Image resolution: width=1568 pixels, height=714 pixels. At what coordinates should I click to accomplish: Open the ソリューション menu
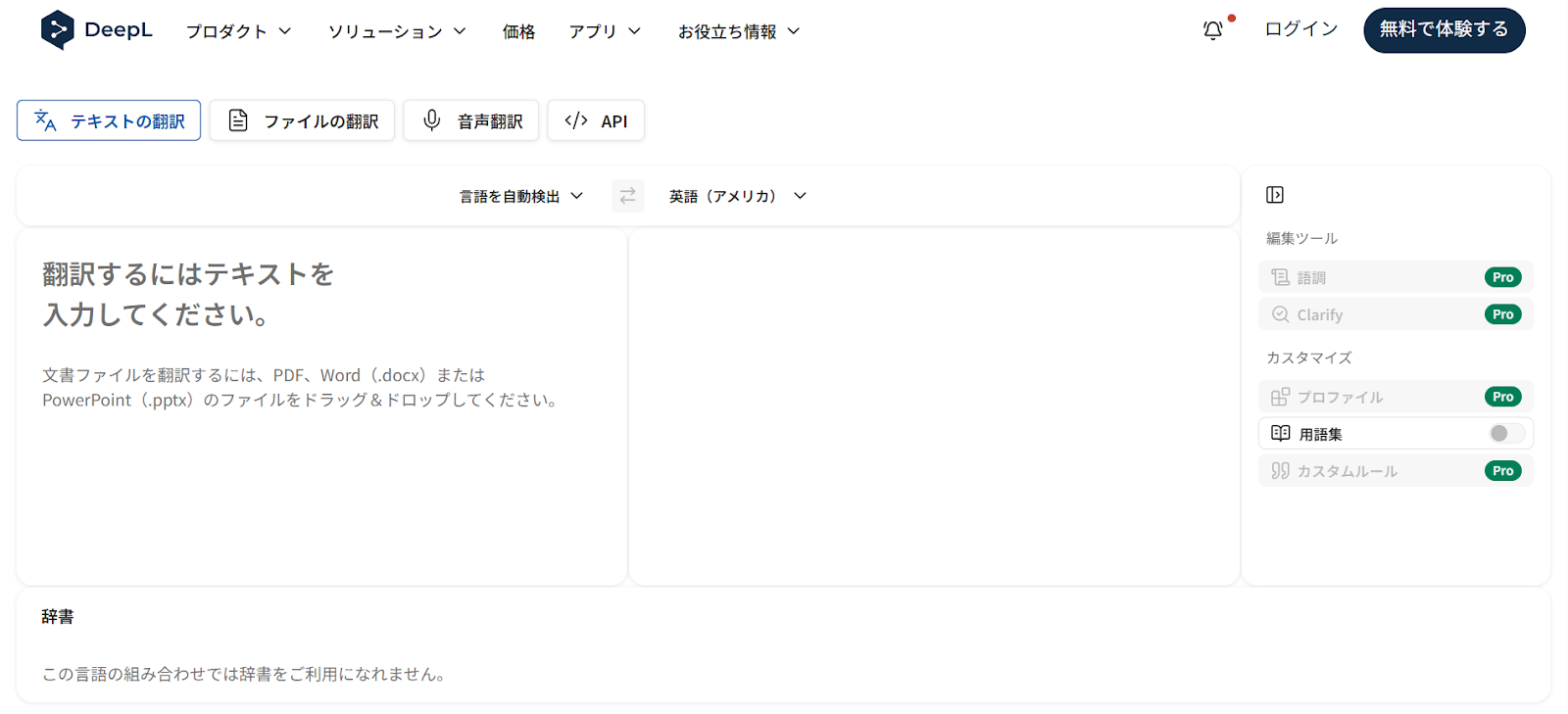(x=396, y=31)
